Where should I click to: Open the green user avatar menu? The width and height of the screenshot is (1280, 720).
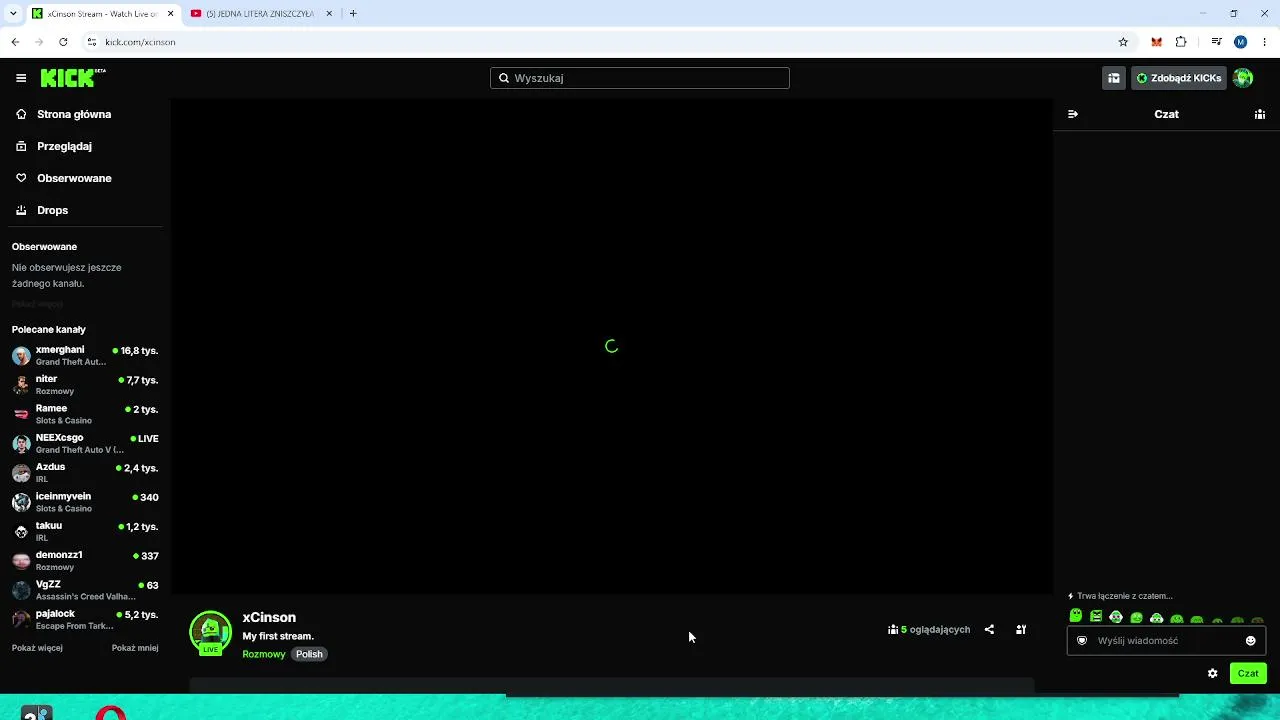click(1243, 78)
